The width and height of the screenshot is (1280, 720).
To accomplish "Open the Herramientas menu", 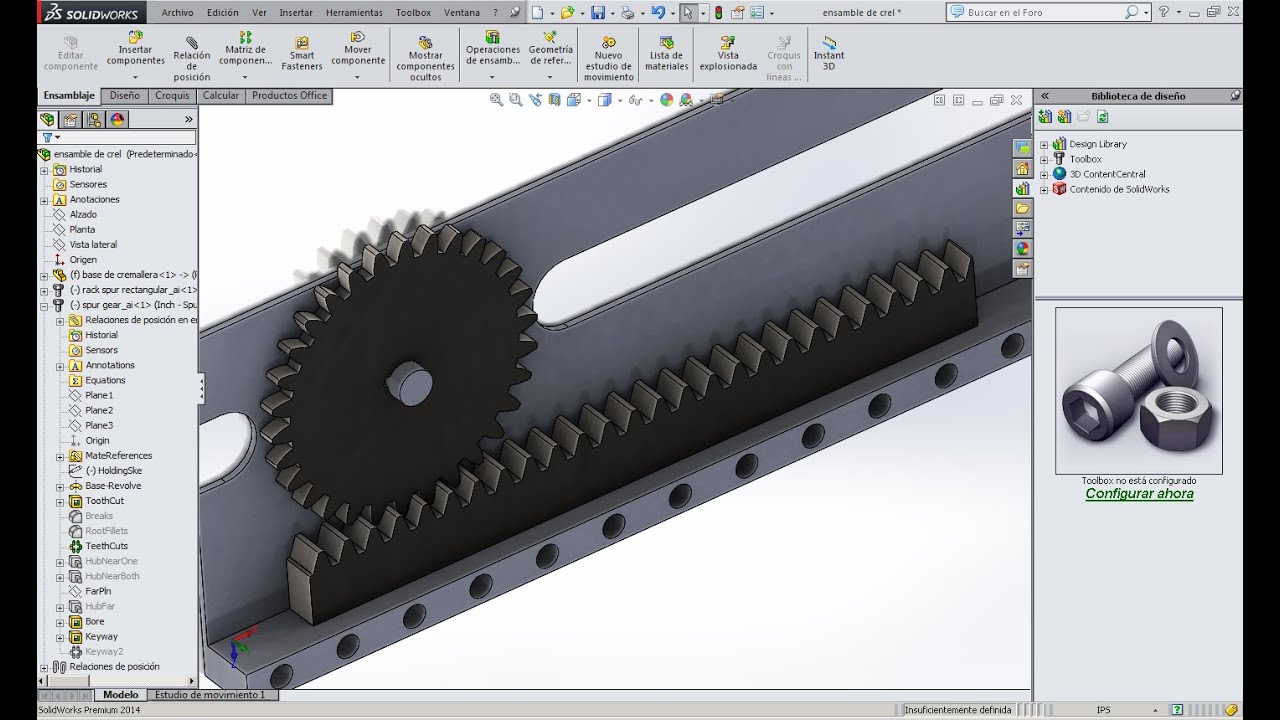I will [x=354, y=13].
